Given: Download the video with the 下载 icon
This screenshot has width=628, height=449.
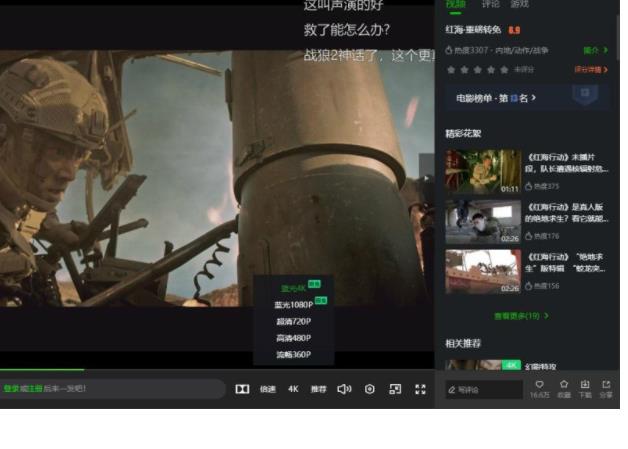Looking at the screenshot, I should (x=585, y=389).
